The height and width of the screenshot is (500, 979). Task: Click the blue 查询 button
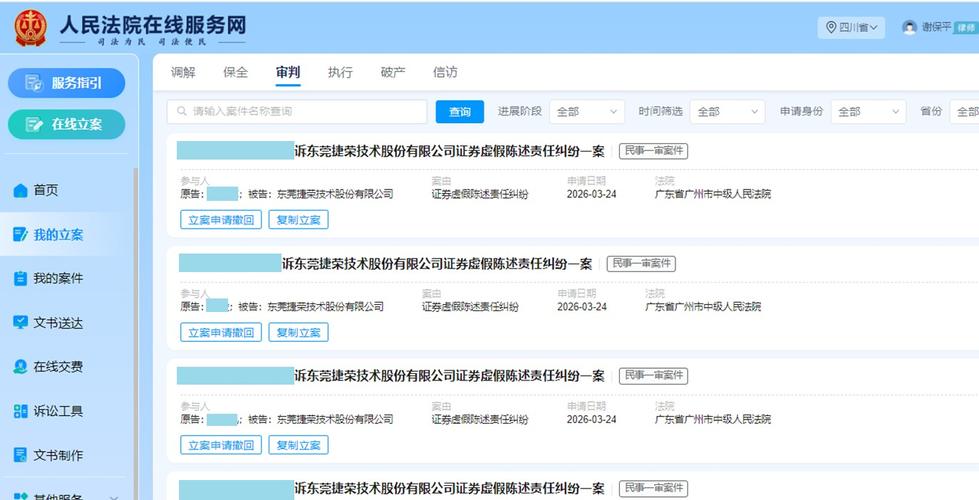click(x=460, y=112)
